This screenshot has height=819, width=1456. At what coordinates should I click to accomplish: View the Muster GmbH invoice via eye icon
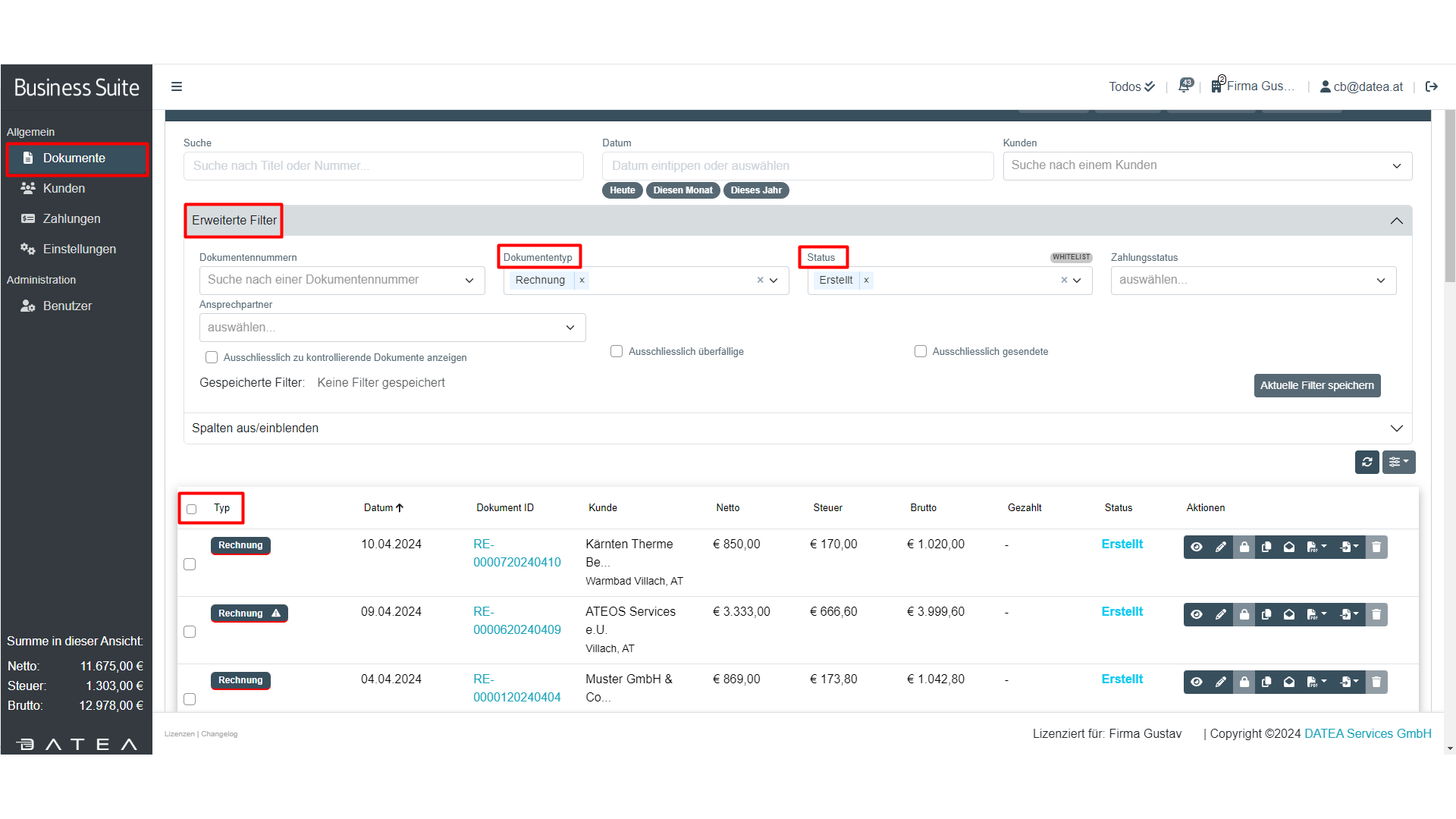click(1196, 682)
